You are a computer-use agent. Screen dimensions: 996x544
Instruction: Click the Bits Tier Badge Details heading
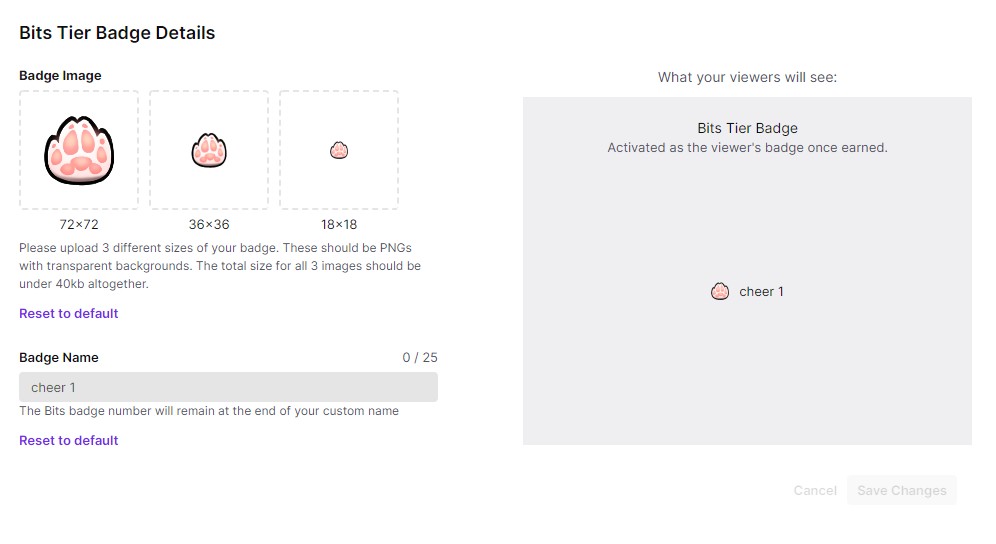(x=117, y=33)
